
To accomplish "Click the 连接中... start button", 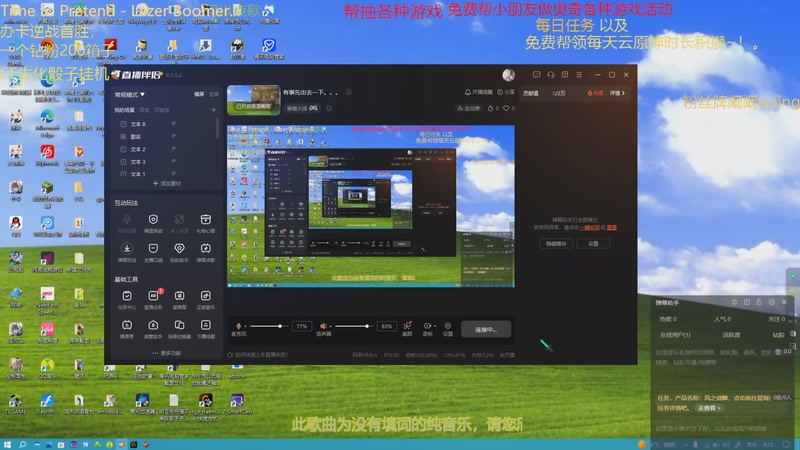I will (x=486, y=330).
